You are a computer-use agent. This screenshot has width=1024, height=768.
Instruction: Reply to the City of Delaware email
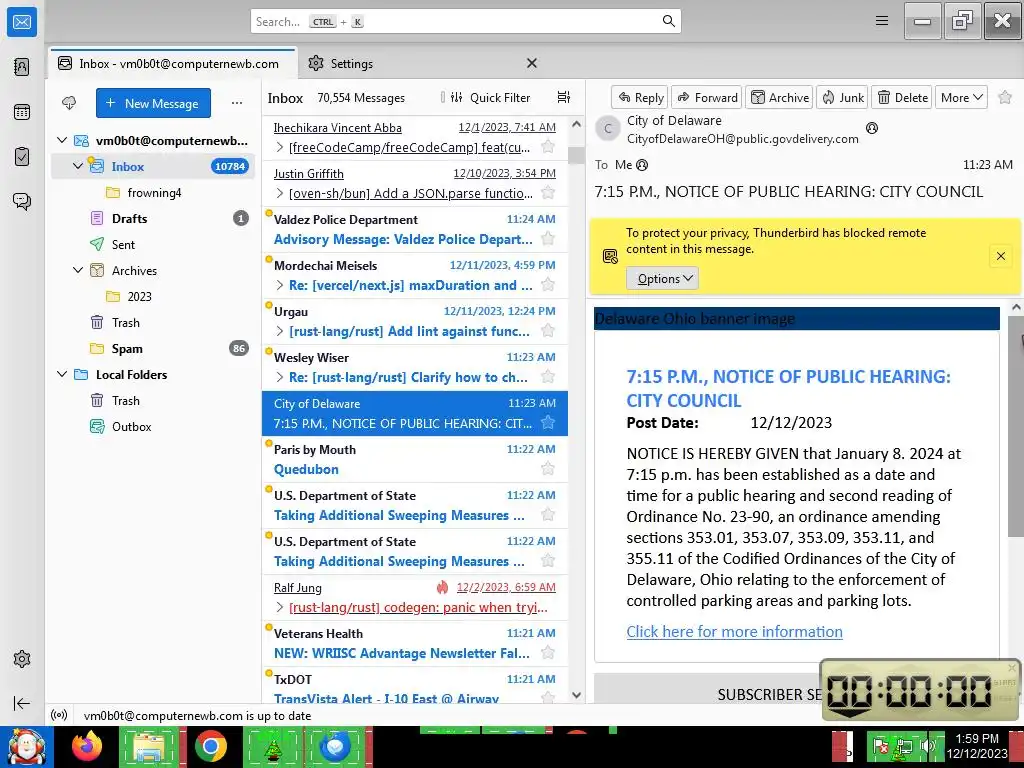click(640, 97)
